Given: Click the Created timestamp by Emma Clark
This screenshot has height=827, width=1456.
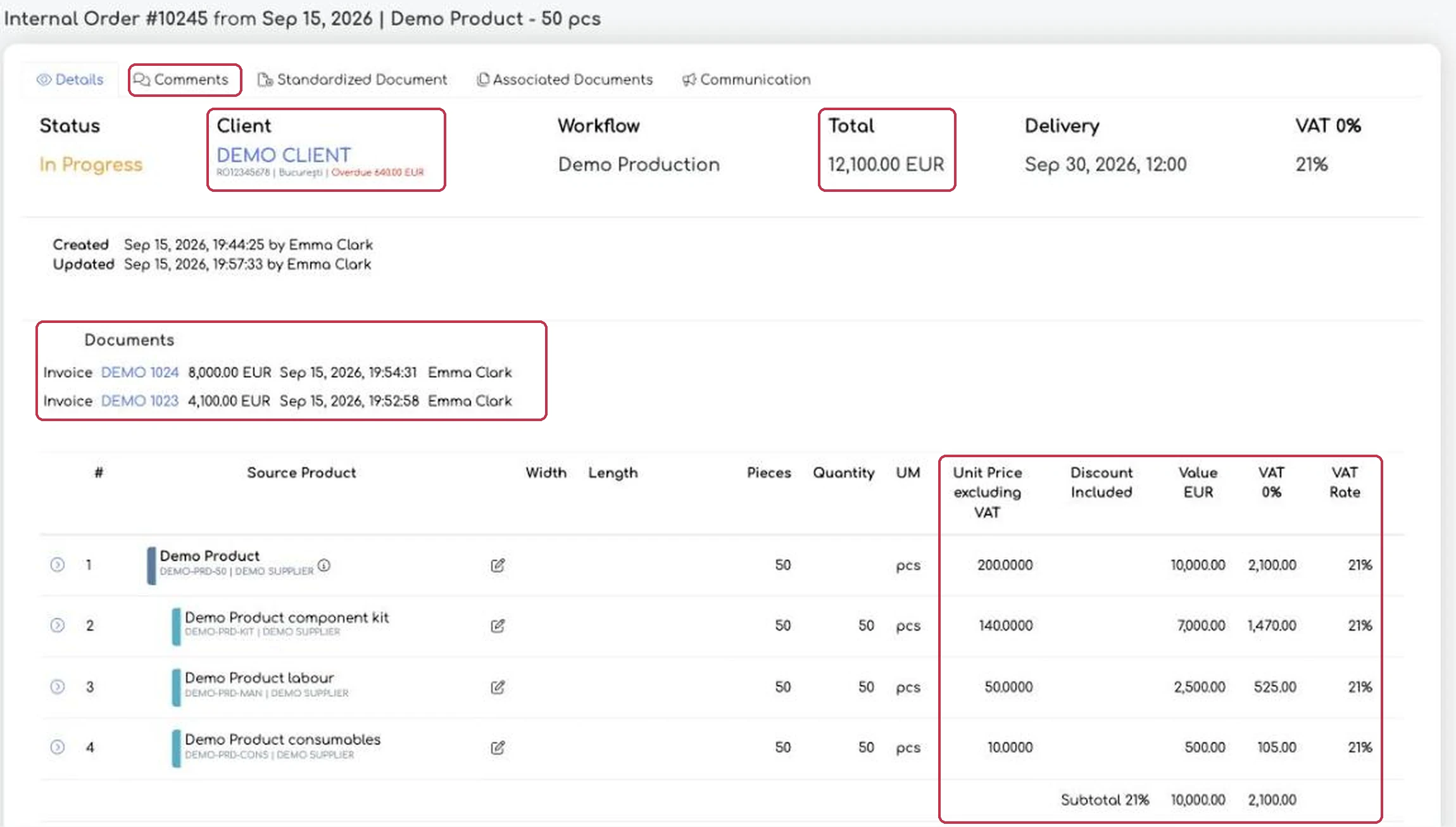Looking at the screenshot, I should (x=248, y=245).
